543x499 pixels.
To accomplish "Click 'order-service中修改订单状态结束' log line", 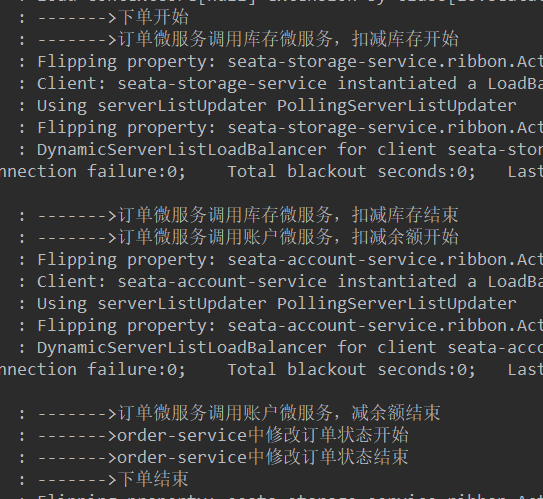I will (214, 457).
